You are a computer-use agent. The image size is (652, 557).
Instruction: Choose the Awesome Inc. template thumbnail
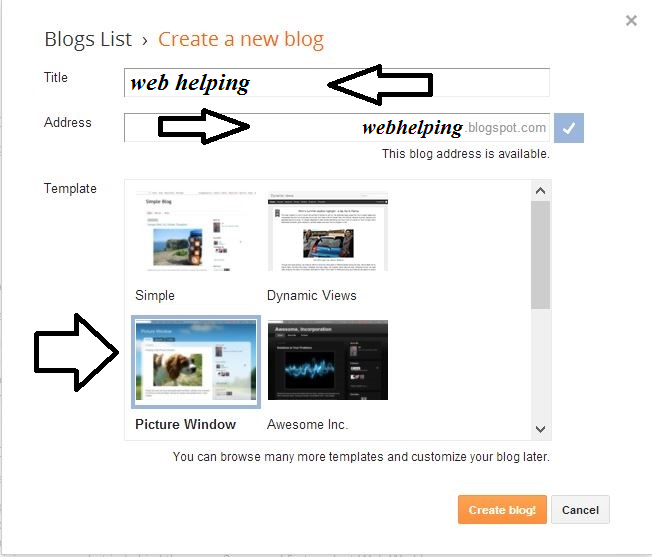pos(328,360)
